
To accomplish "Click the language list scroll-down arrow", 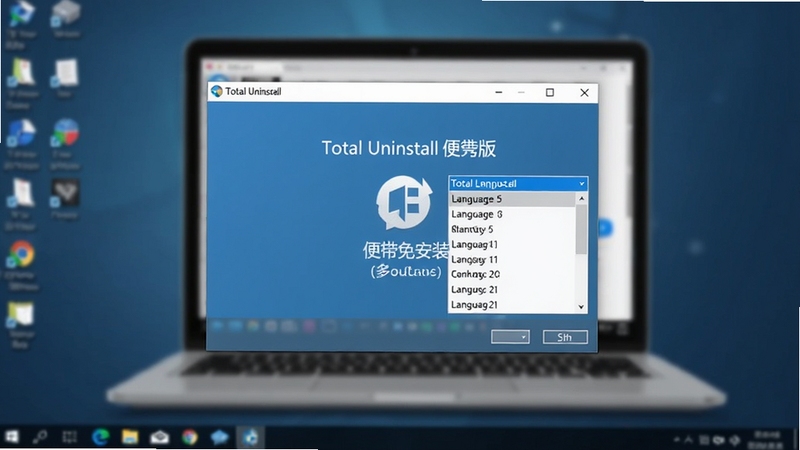I will click(x=581, y=307).
